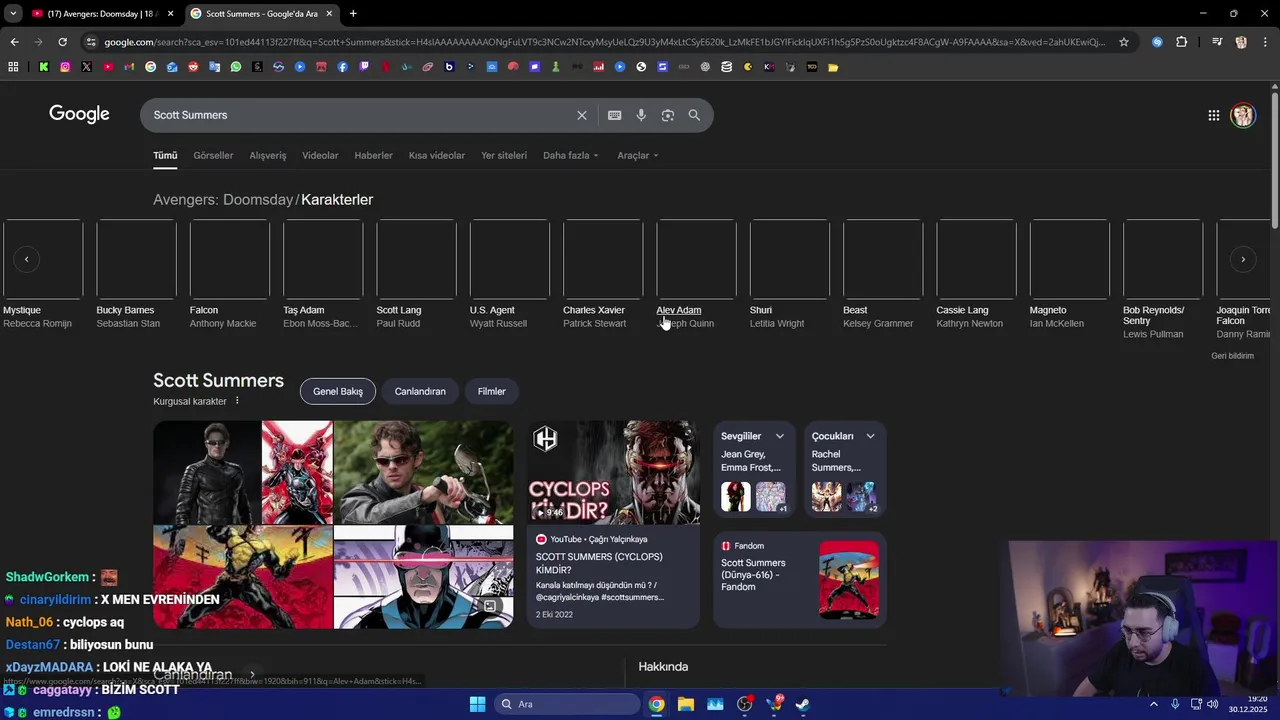Click the Geri bildirim link
This screenshot has height=720, width=1280.
(x=1232, y=356)
